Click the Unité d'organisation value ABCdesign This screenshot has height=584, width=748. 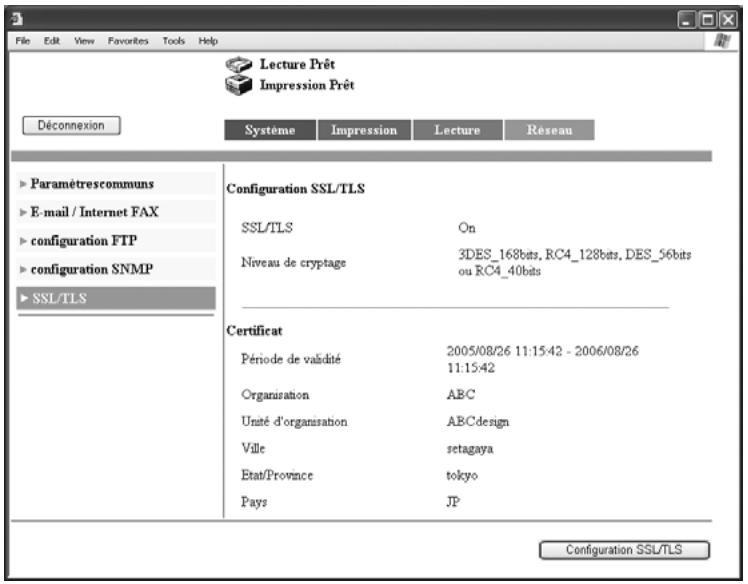click(x=478, y=422)
